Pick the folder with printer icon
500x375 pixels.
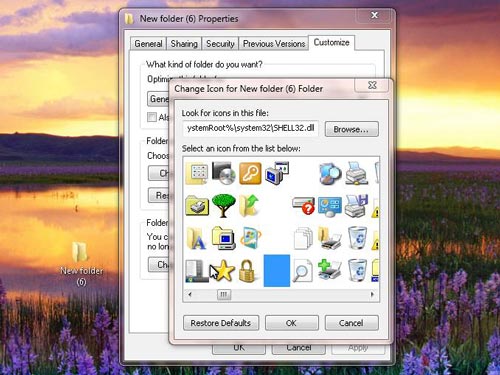[330, 238]
